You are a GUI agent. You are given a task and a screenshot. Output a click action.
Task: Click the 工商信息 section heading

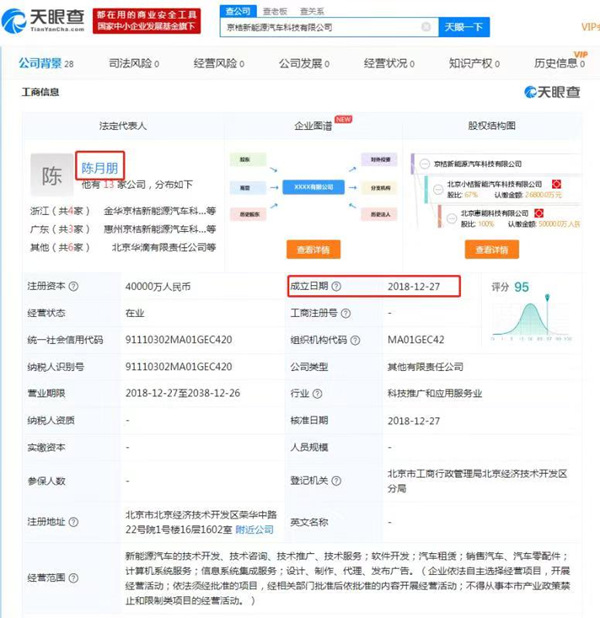(40, 92)
